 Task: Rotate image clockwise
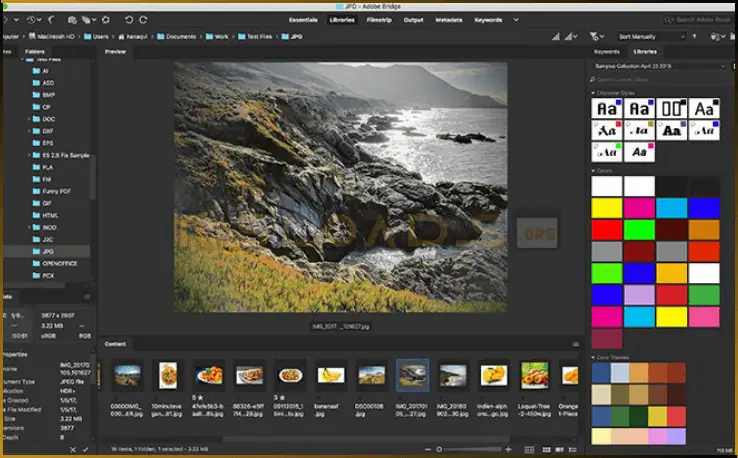pos(144,20)
